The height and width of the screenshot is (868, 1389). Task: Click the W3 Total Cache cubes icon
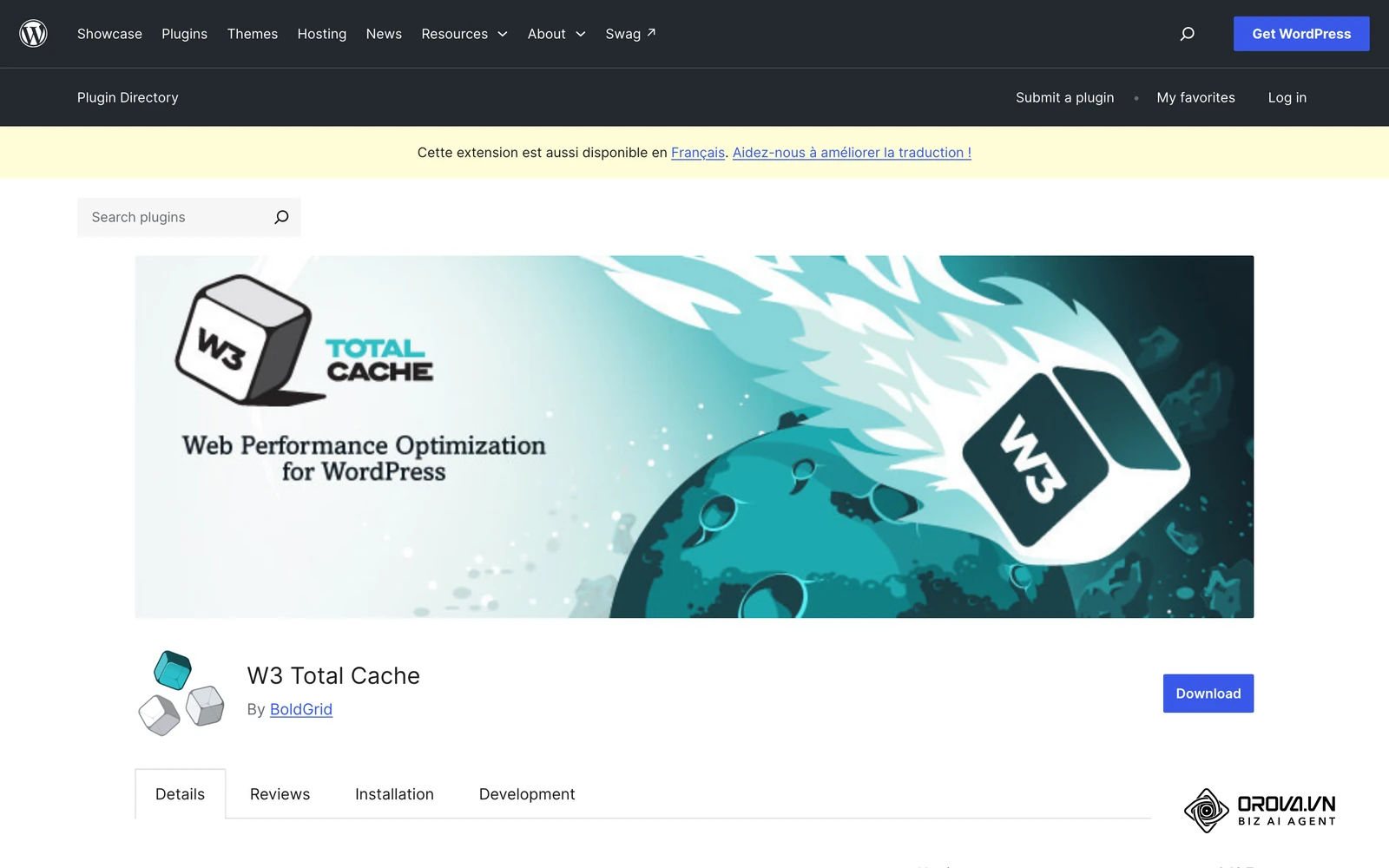pos(181,694)
